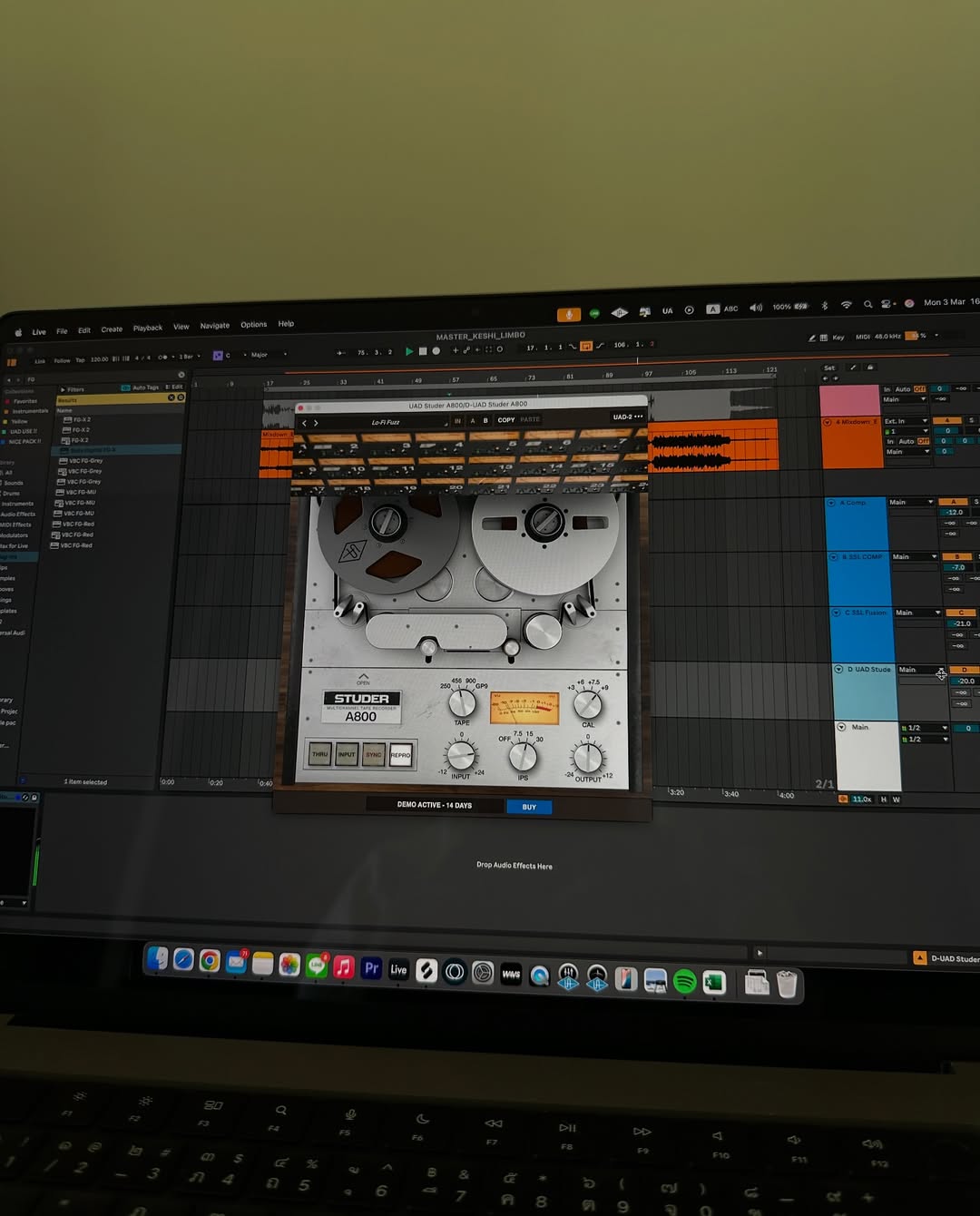Viewport: 980px width, 1216px height.
Task: Open the Lo-Fi Fuzz preset selector
Action: pos(387,422)
